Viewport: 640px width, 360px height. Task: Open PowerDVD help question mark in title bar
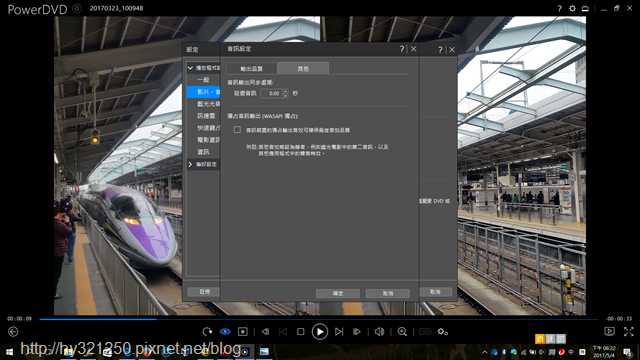click(559, 8)
